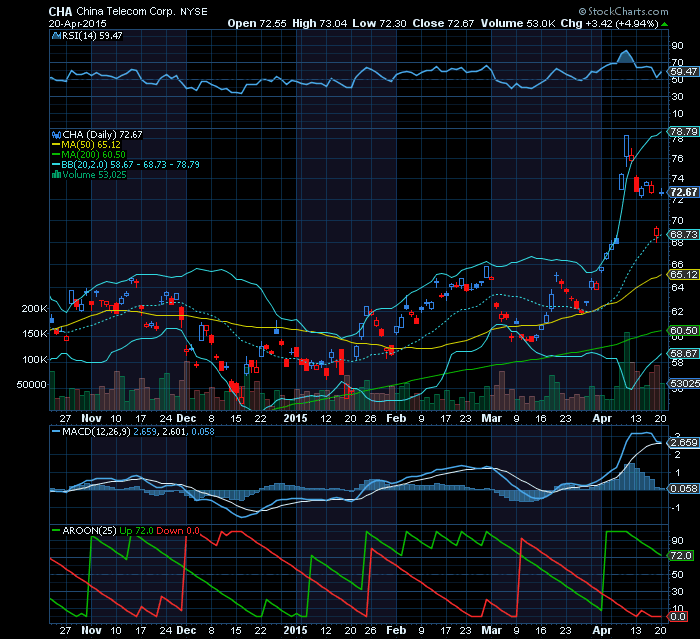
Task: Click the Apr label below price chart
Action: [602, 418]
